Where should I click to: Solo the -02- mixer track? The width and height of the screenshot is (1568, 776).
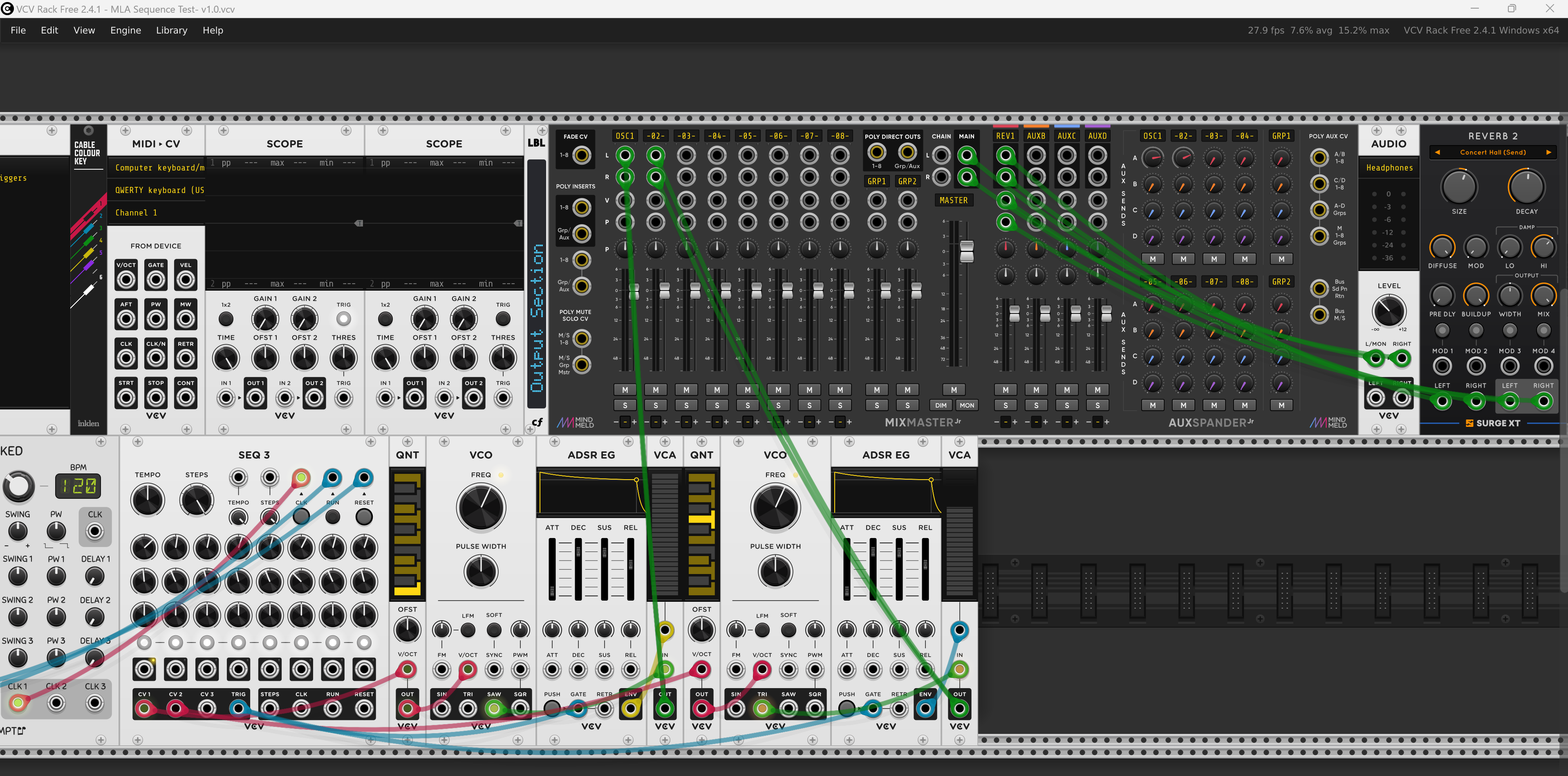click(656, 405)
